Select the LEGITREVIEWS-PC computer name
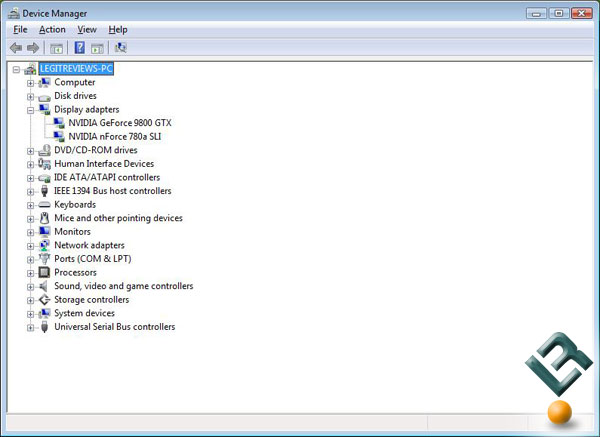 click(x=76, y=68)
